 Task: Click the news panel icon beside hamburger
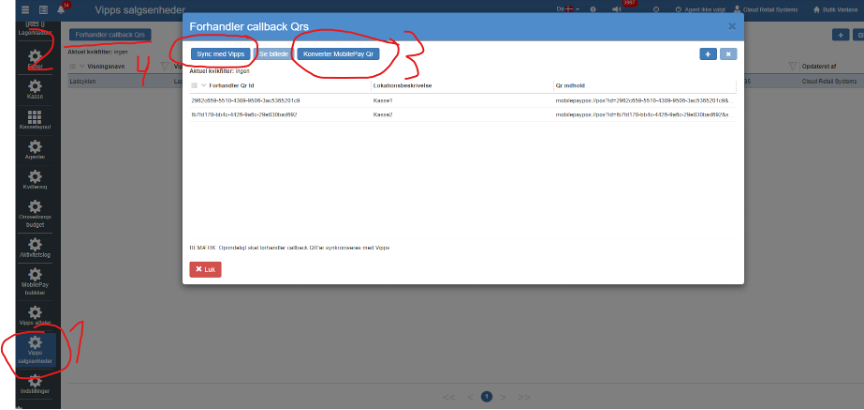(x=44, y=10)
